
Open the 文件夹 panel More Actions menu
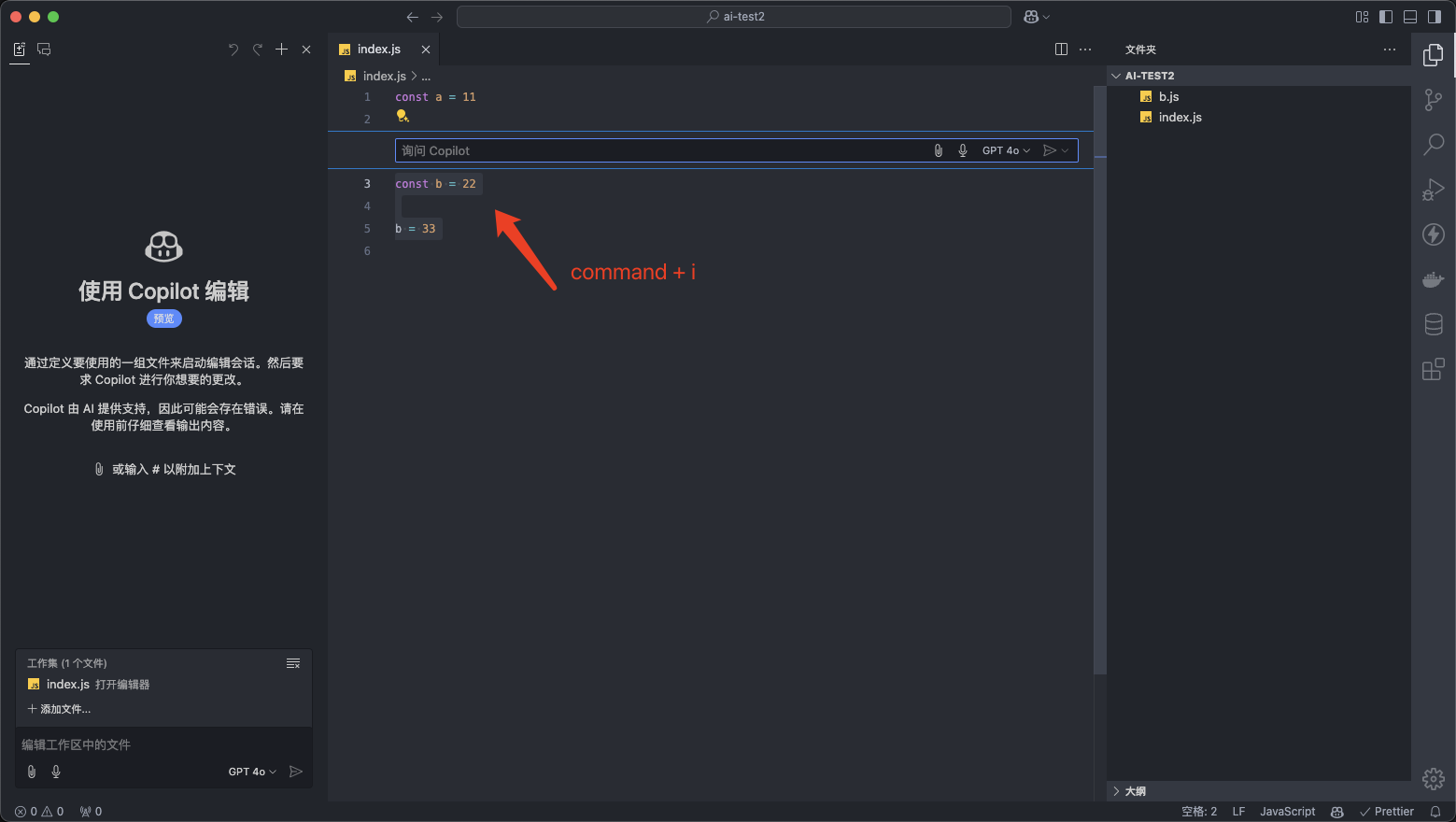click(x=1390, y=50)
